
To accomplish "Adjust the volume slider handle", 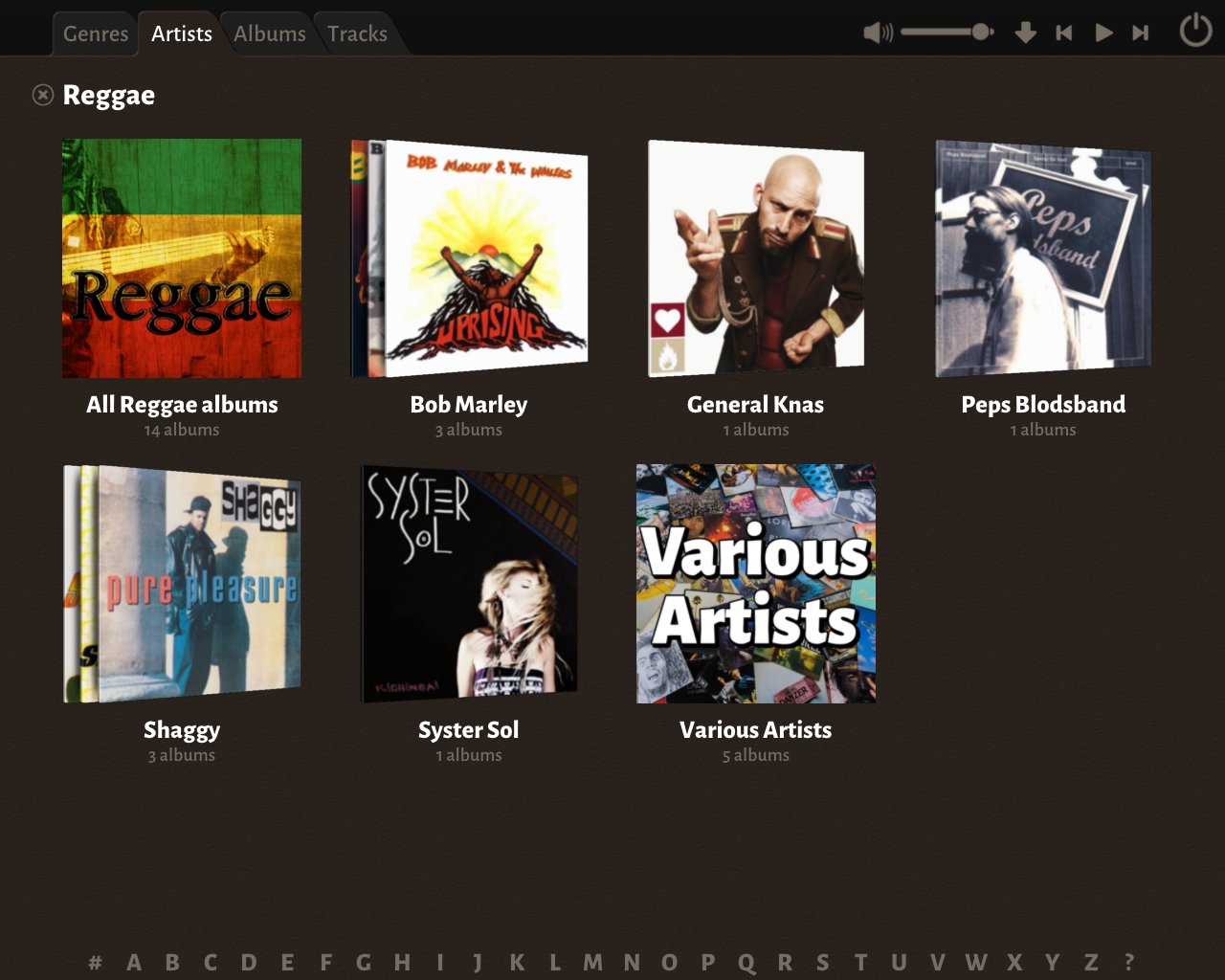I will (x=981, y=32).
